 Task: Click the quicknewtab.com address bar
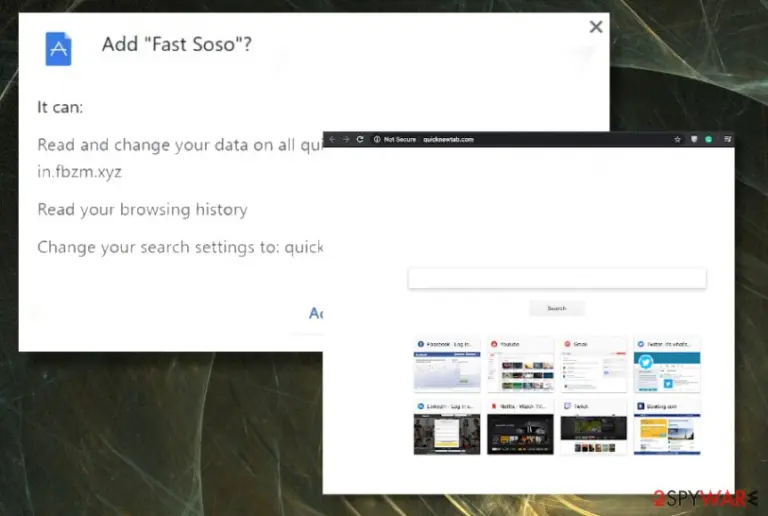tap(521, 140)
